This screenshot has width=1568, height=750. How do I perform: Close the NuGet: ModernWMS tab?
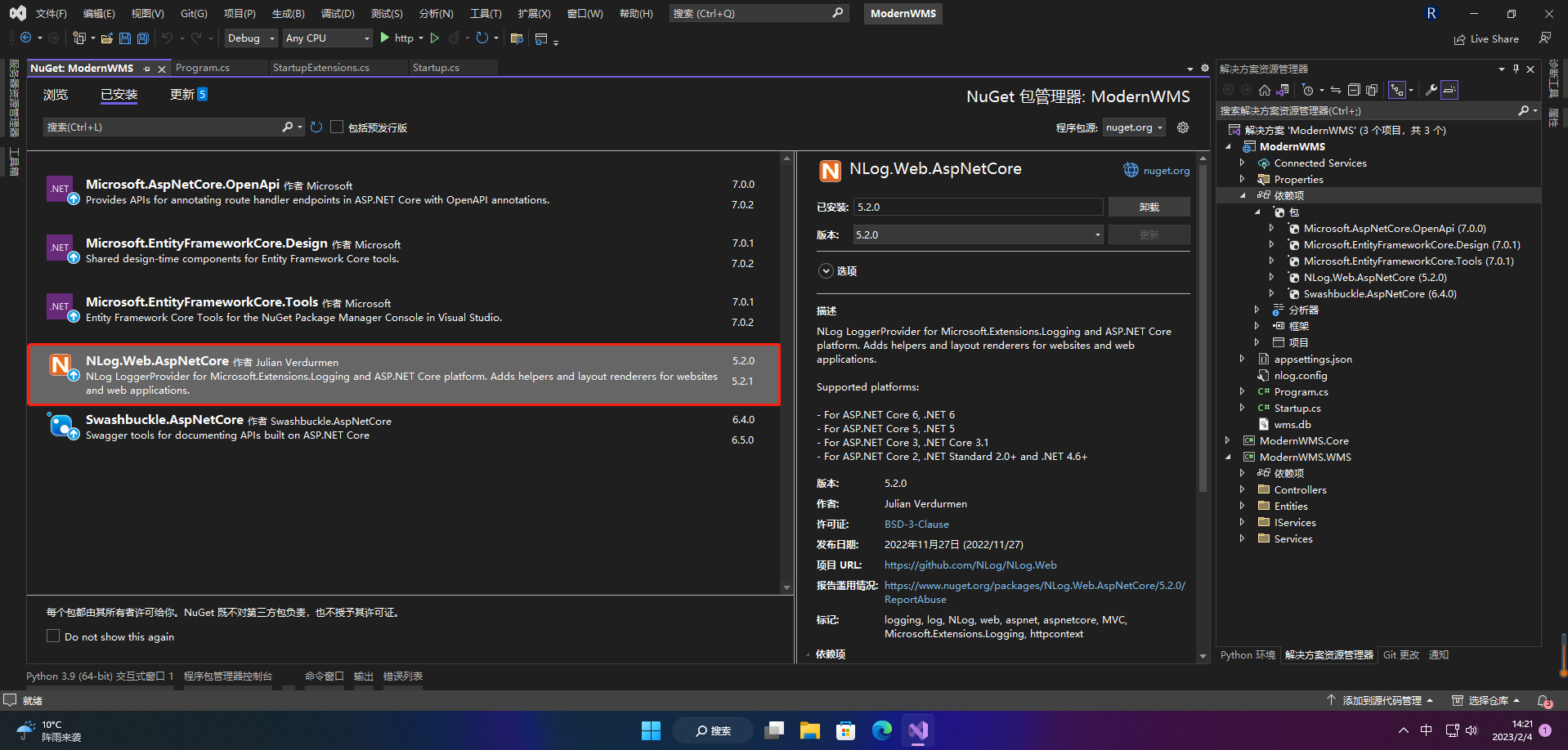[162, 69]
